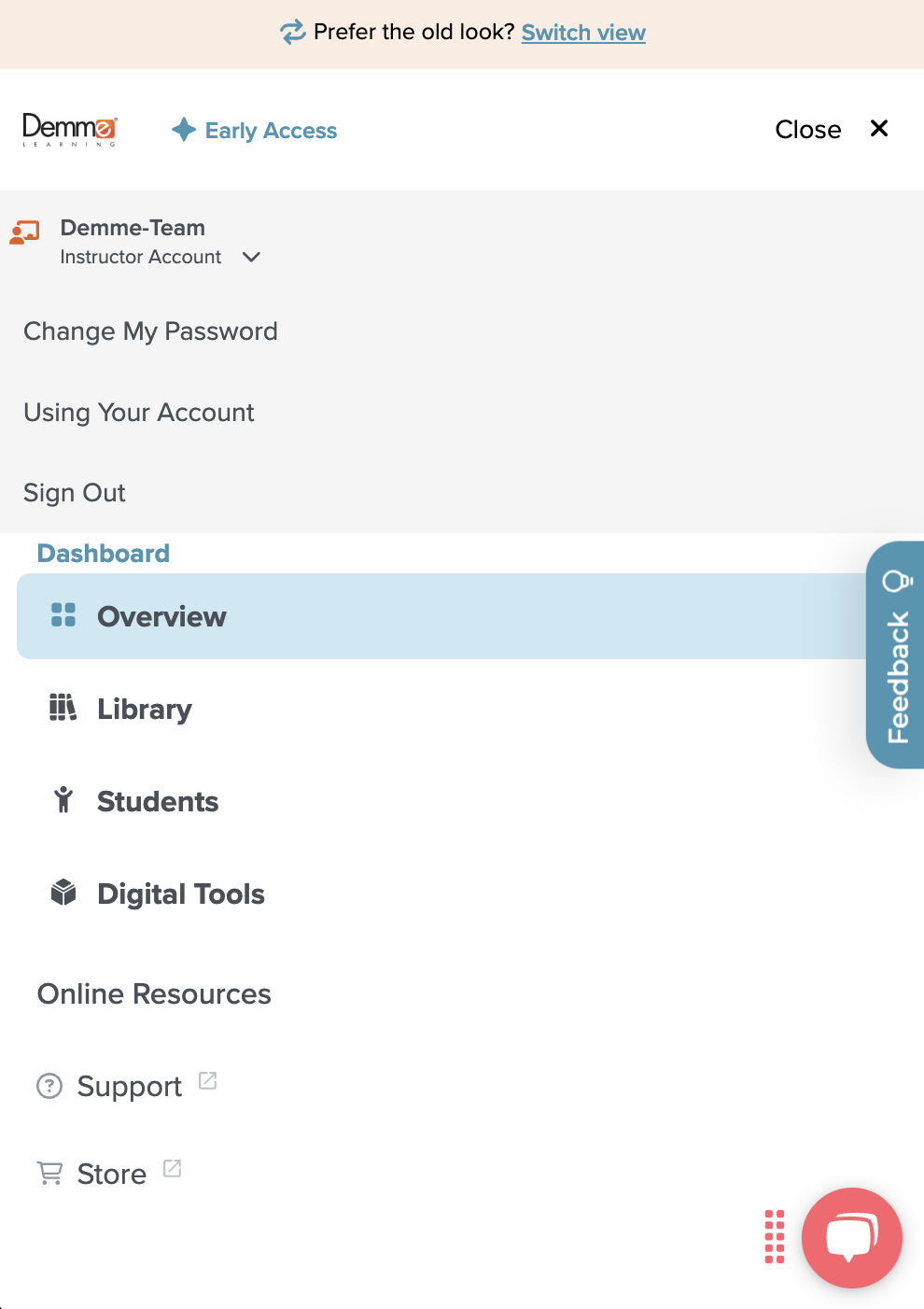
Task: Click the Support question mark icon
Action: [49, 1086]
